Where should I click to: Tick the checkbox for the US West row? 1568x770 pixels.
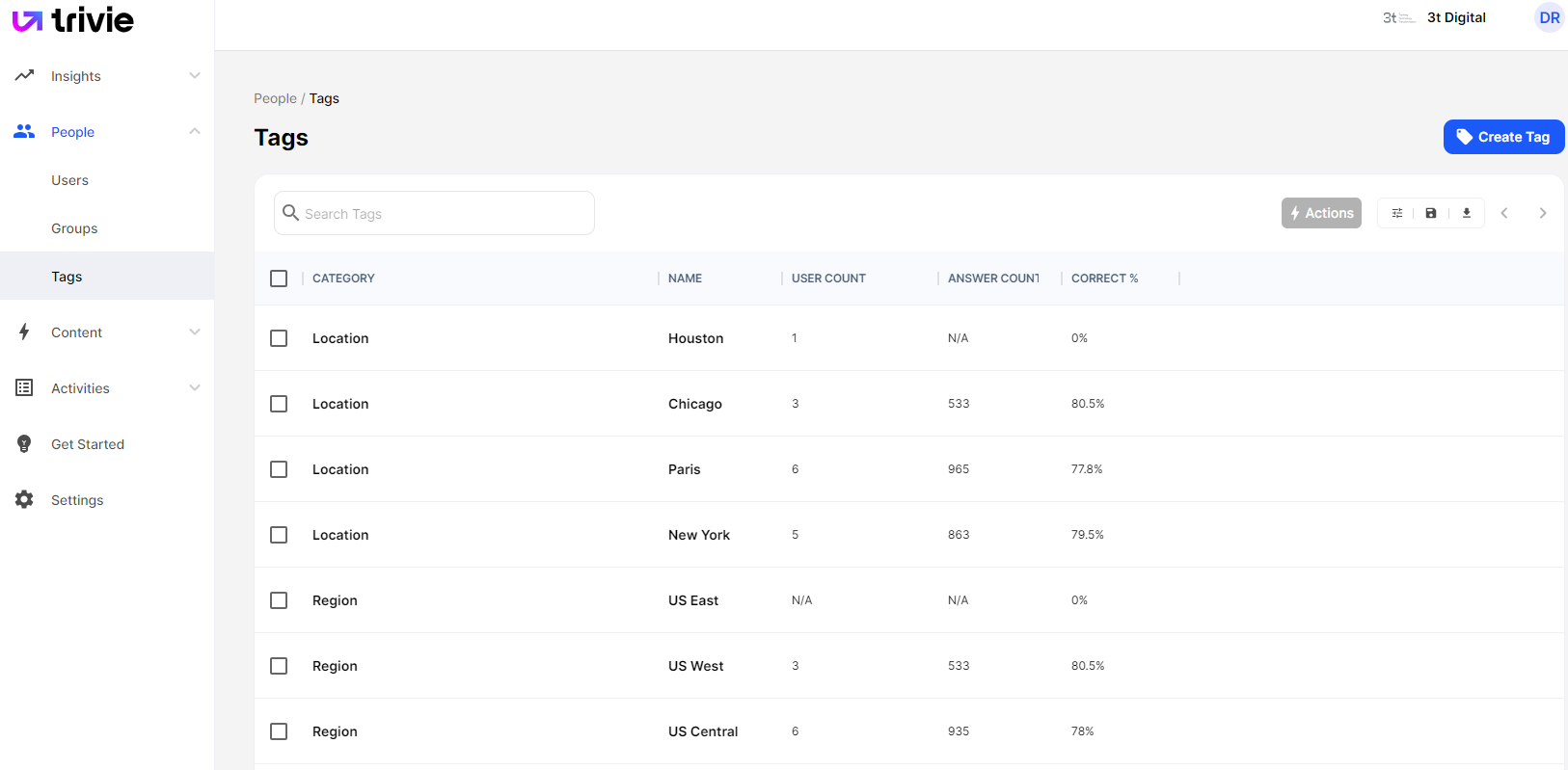[x=279, y=666]
